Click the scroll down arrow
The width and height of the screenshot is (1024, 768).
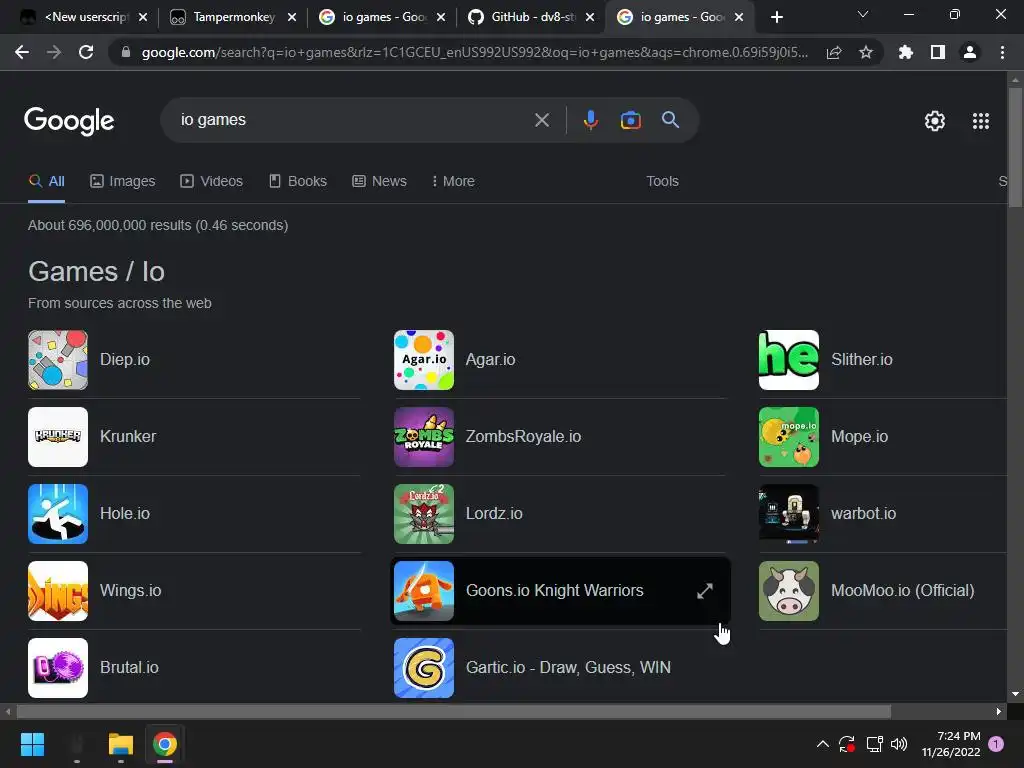1015,694
